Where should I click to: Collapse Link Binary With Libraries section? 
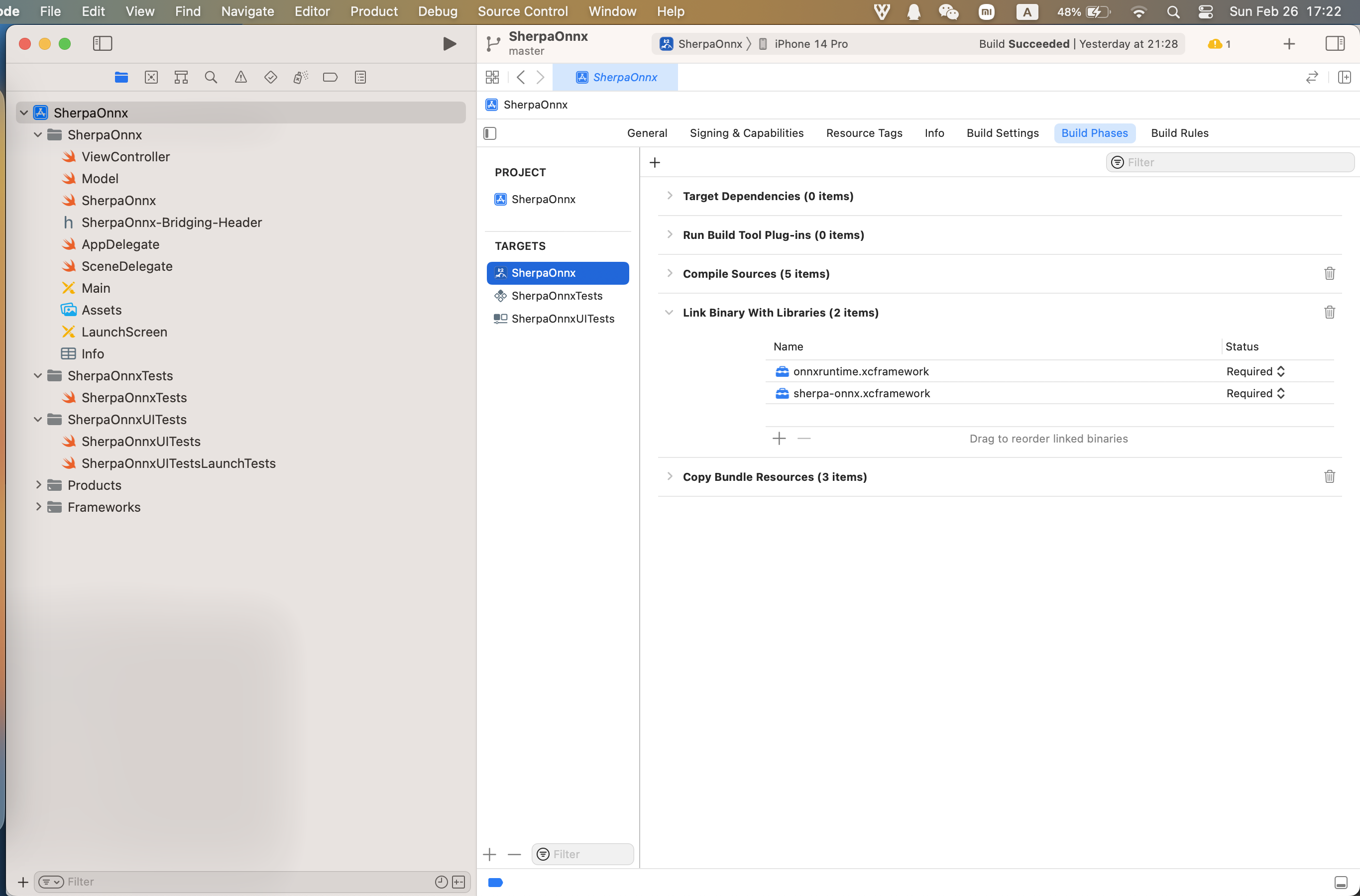[669, 312]
